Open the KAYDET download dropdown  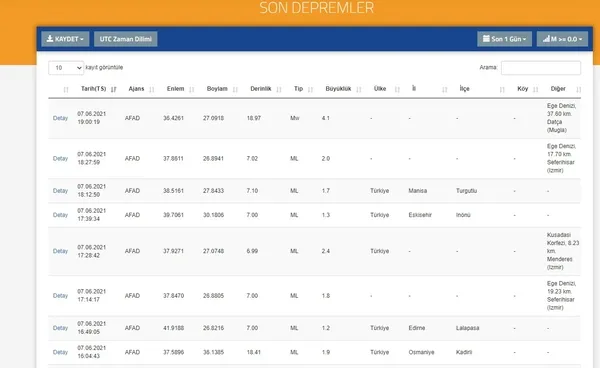click(x=65, y=39)
